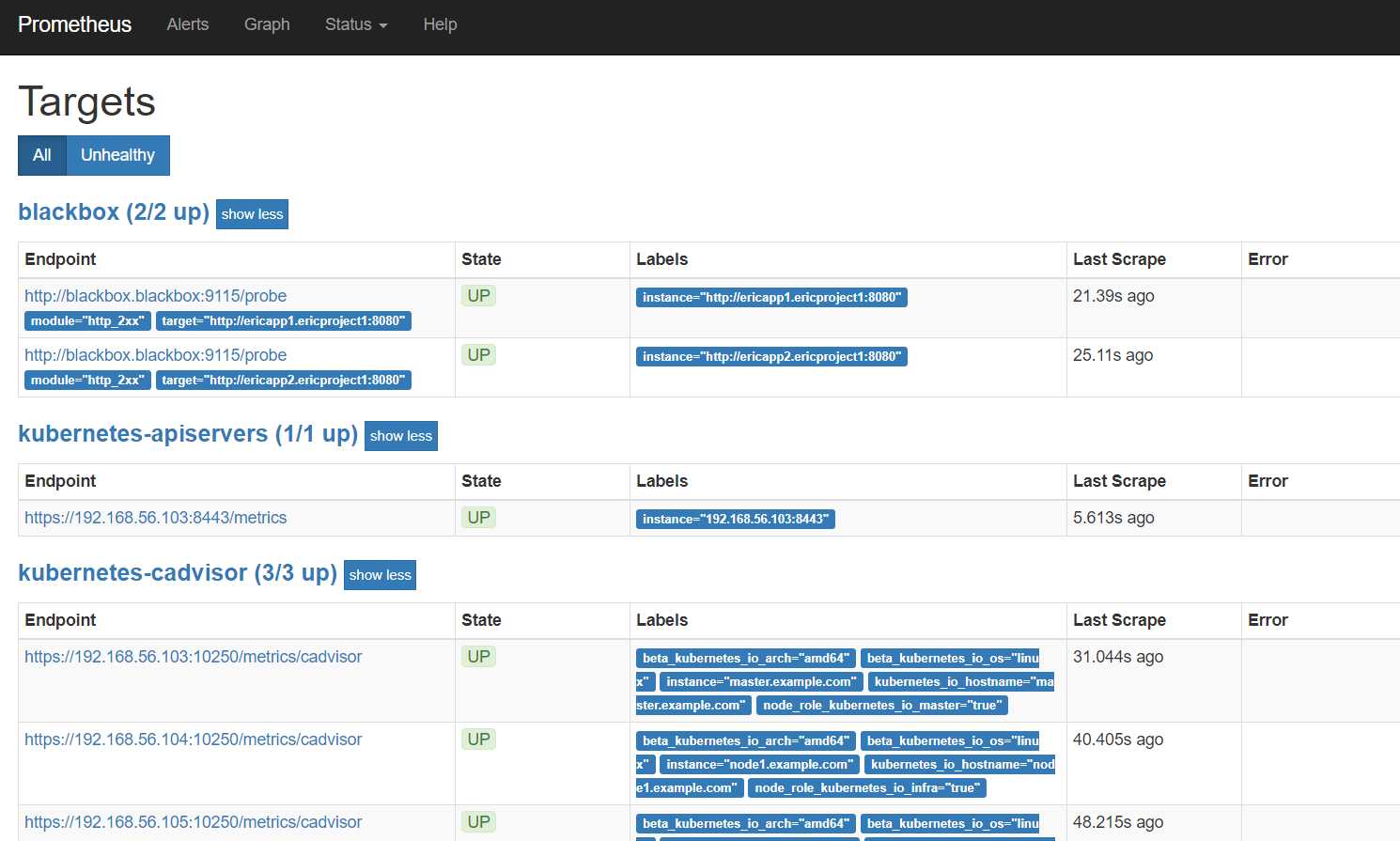The height and width of the screenshot is (841, 1400).
Task: Open the Graph page
Action: click(267, 24)
